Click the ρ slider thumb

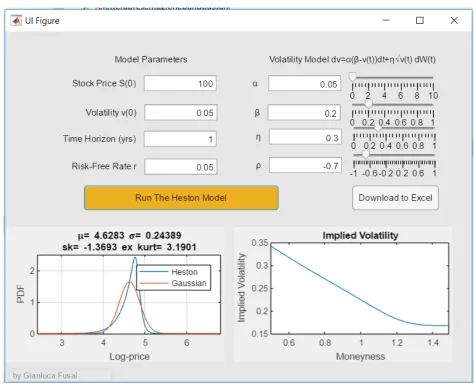(x=366, y=154)
